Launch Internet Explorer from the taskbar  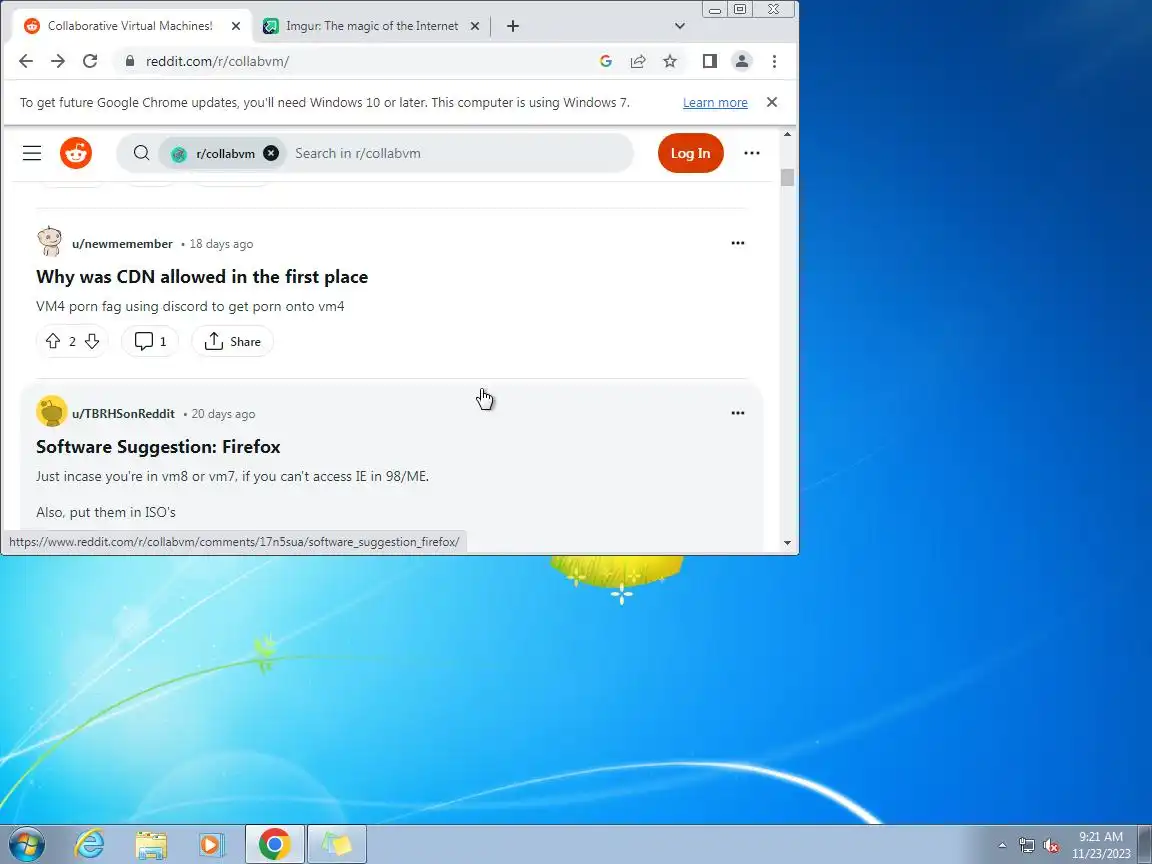tap(90, 844)
